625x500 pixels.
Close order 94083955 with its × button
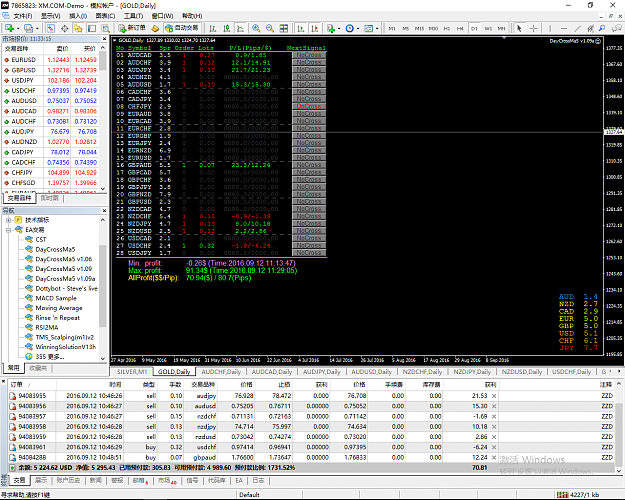(494, 396)
